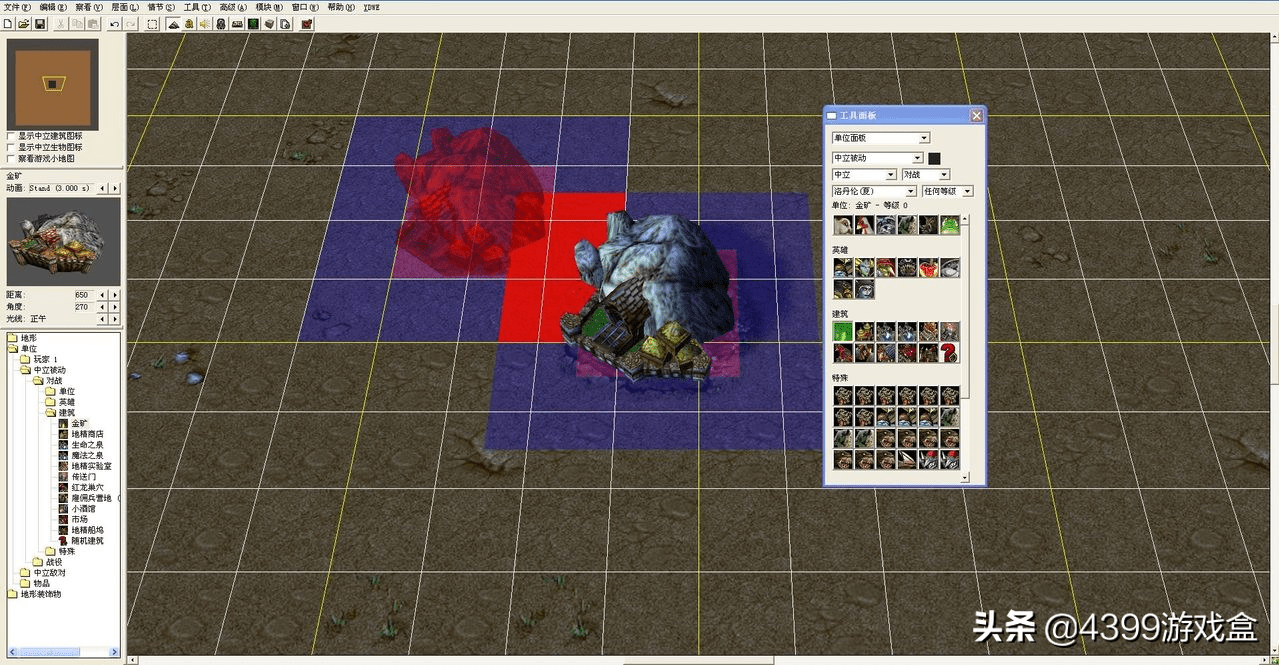This screenshot has width=1279, height=665.
Task: Click the Paste clipboard icon
Action: click(x=94, y=23)
